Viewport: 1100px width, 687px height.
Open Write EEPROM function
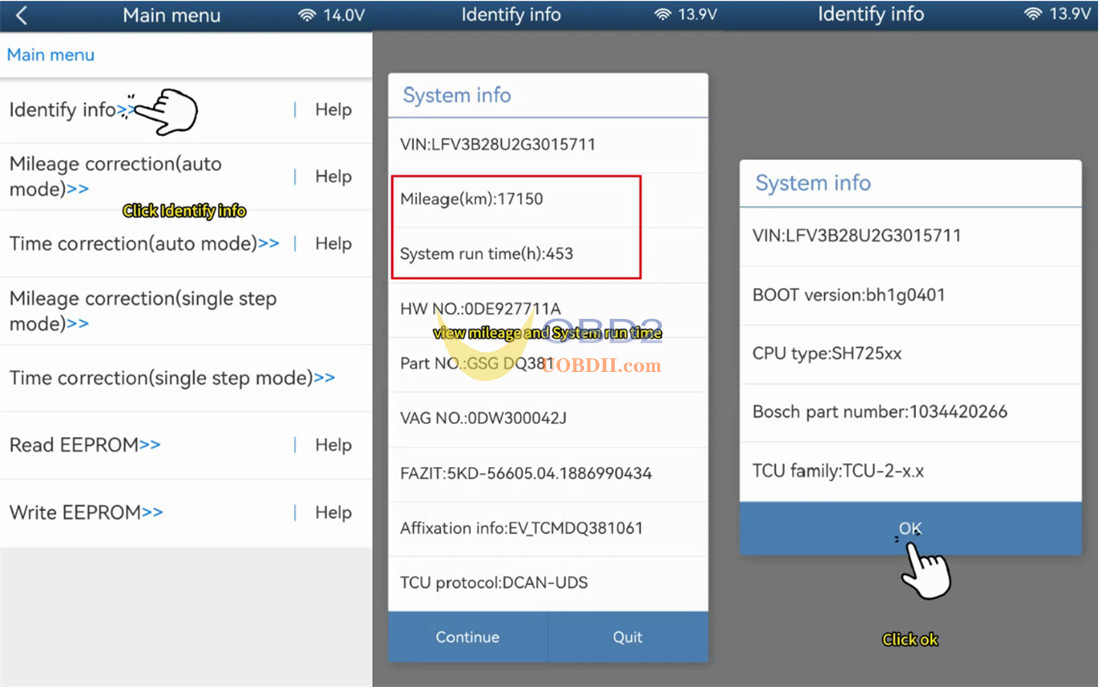(85, 512)
